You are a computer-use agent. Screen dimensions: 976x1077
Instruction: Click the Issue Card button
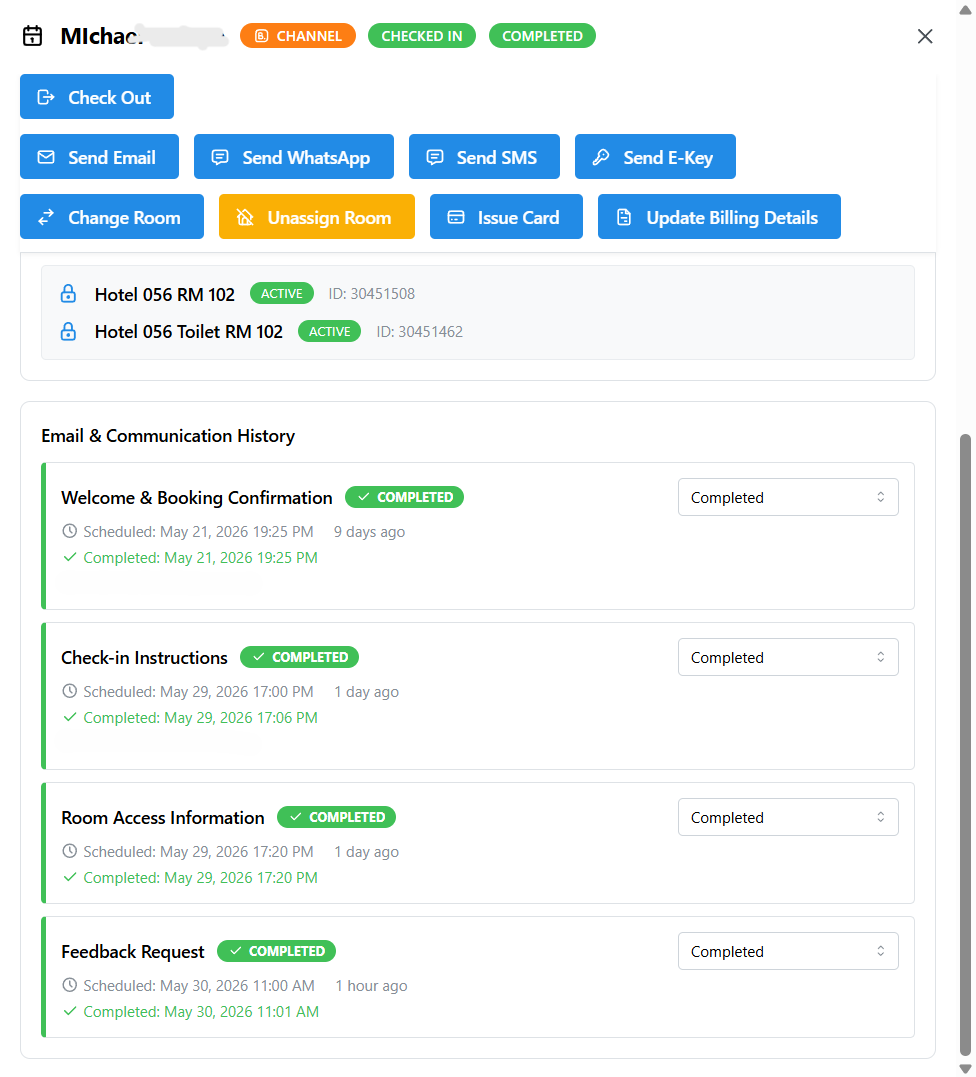(x=506, y=217)
